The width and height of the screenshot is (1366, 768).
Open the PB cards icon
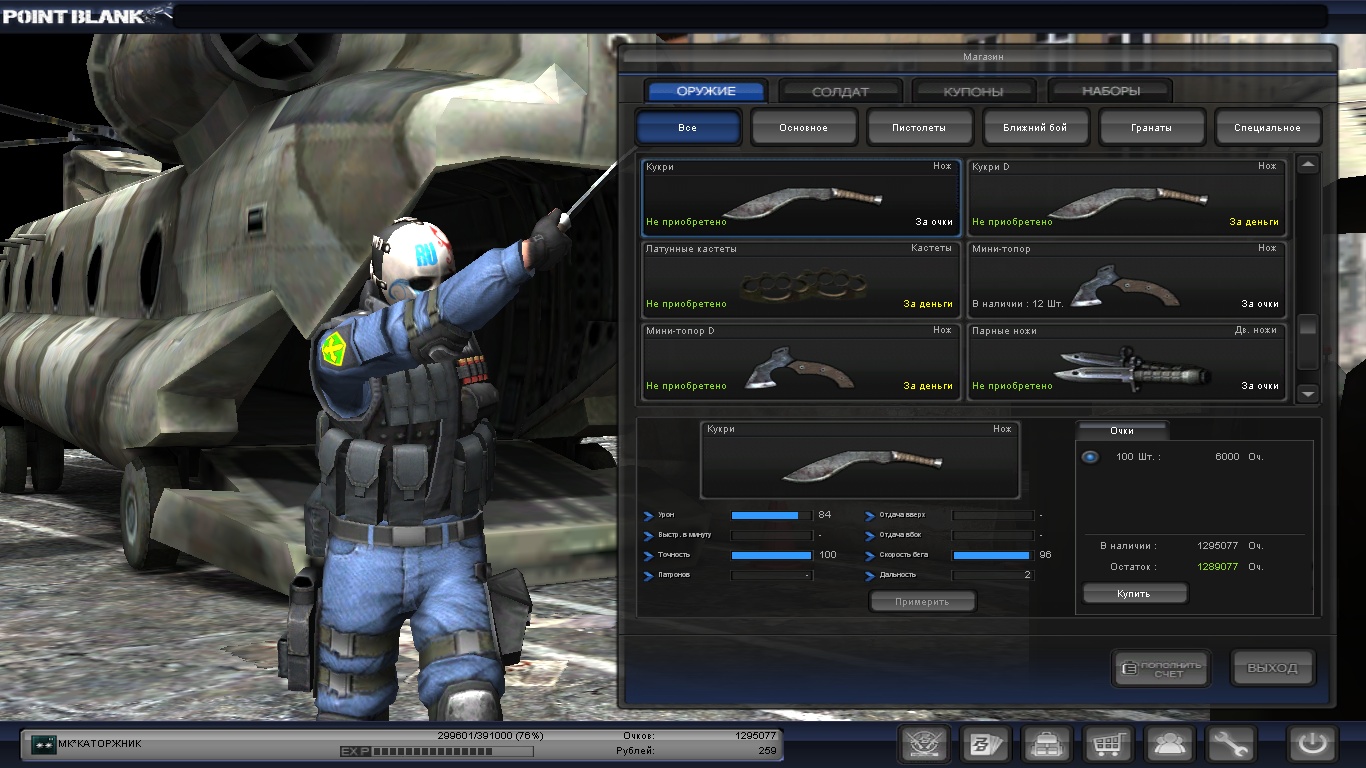click(x=986, y=744)
